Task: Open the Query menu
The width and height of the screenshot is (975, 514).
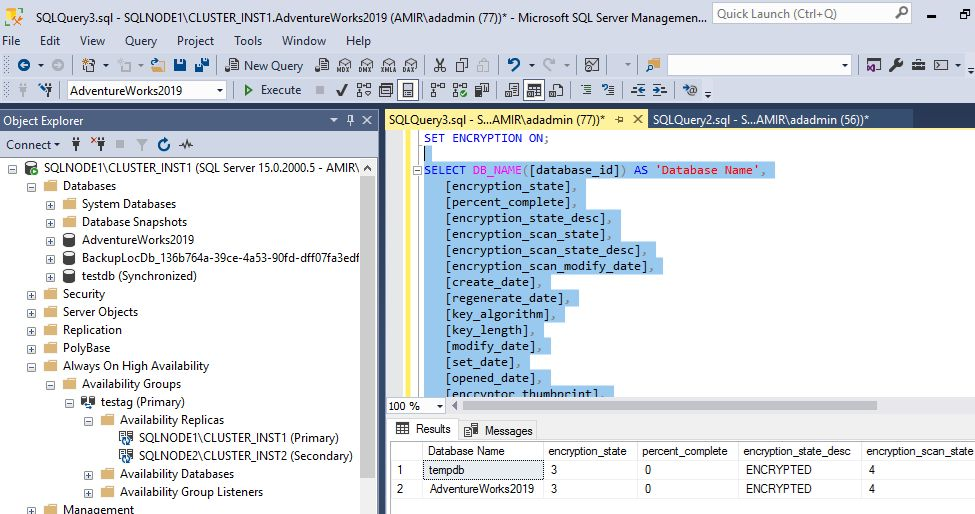Action: point(140,41)
